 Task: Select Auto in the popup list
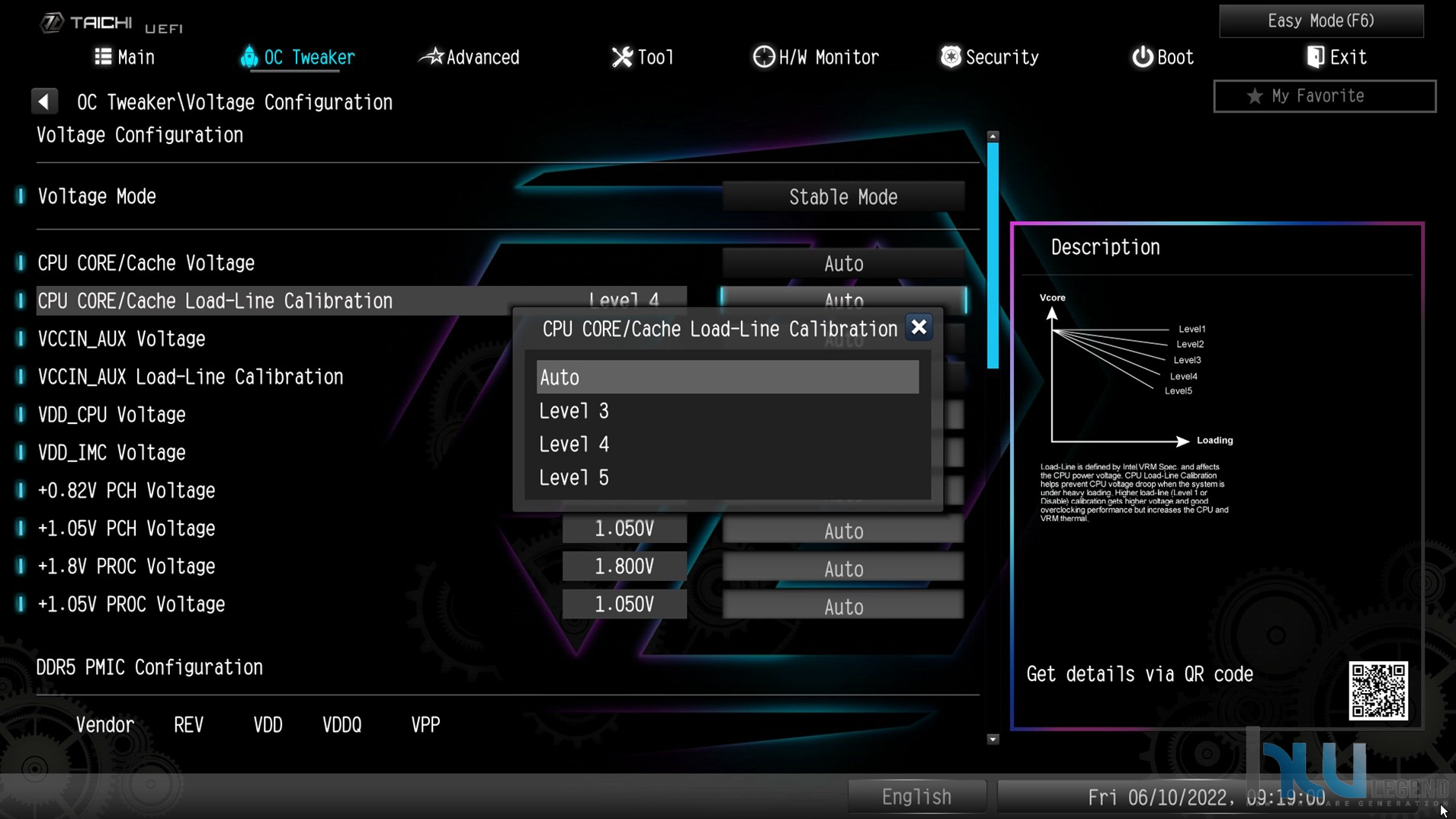click(727, 377)
